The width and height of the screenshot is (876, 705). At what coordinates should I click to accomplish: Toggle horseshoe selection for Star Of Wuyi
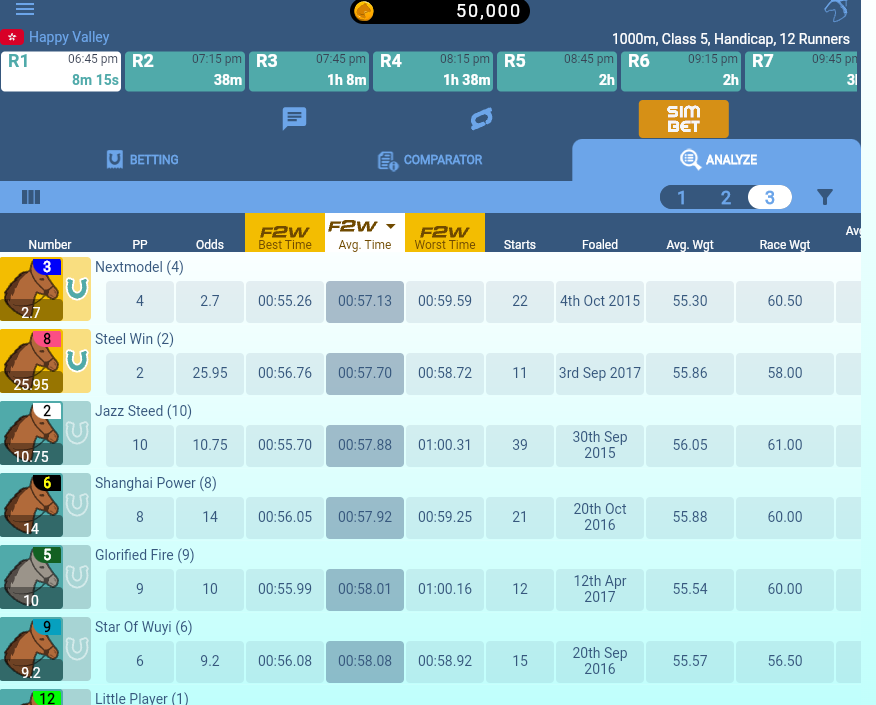click(x=77, y=649)
